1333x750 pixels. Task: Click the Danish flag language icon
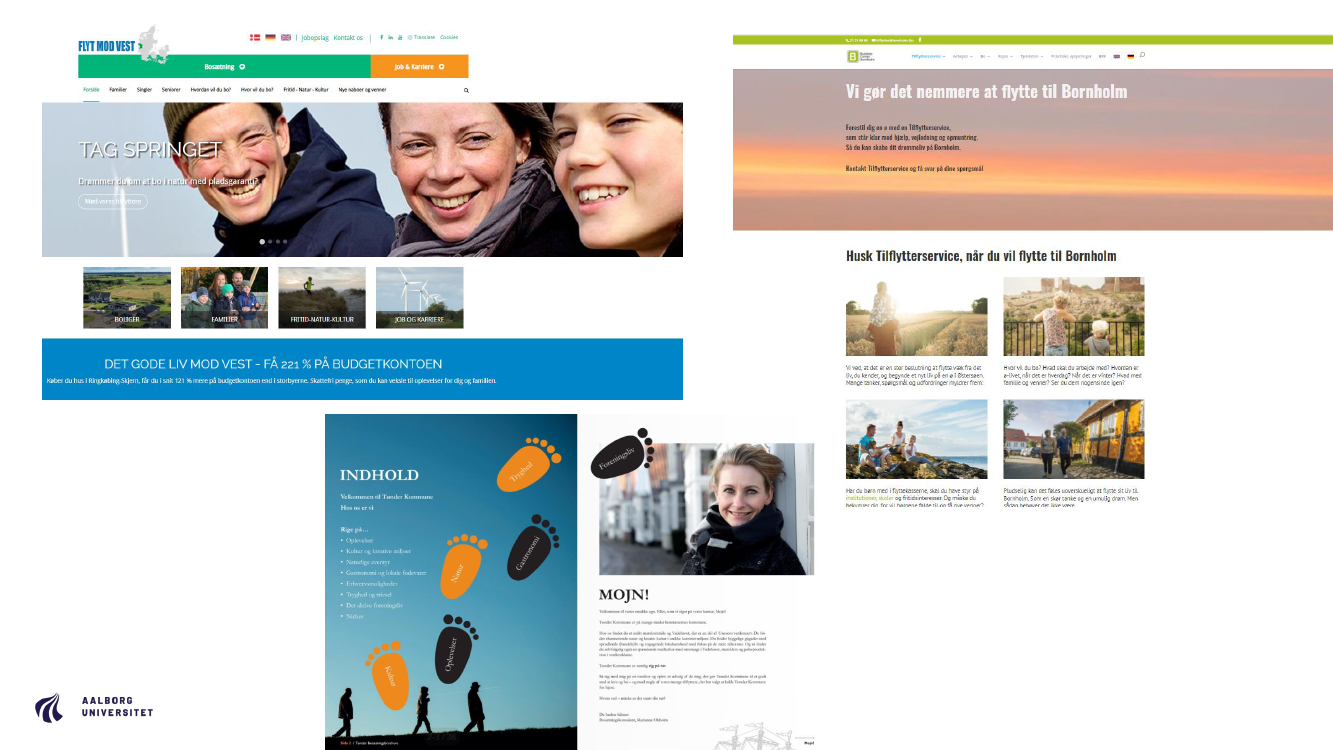tap(255, 38)
